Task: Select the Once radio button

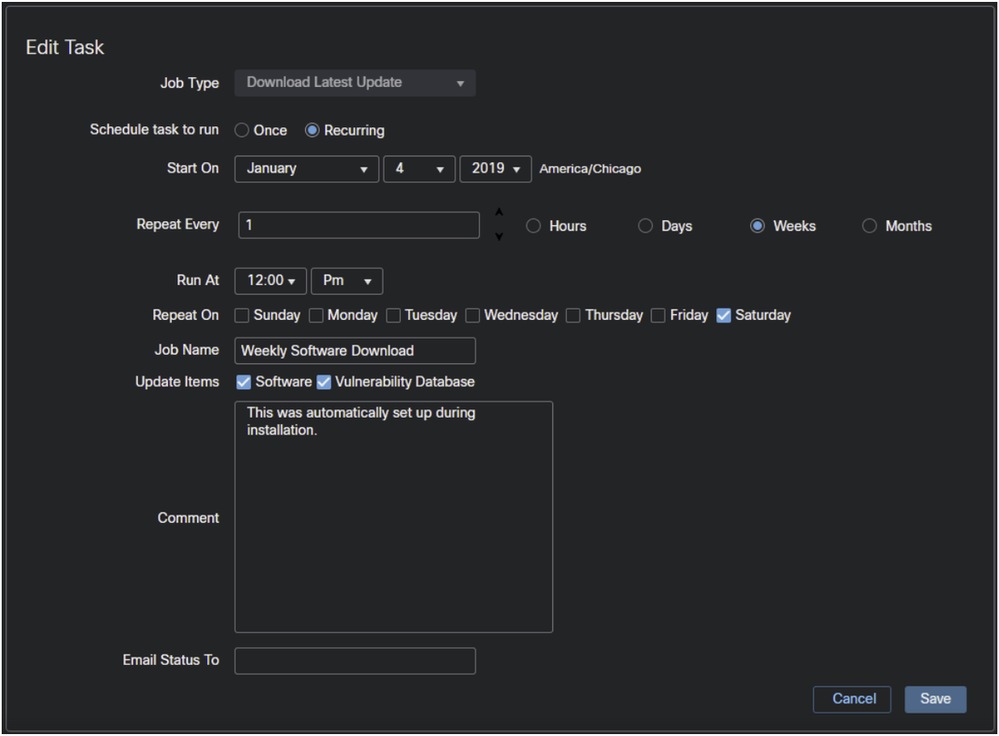Action: coord(241,130)
